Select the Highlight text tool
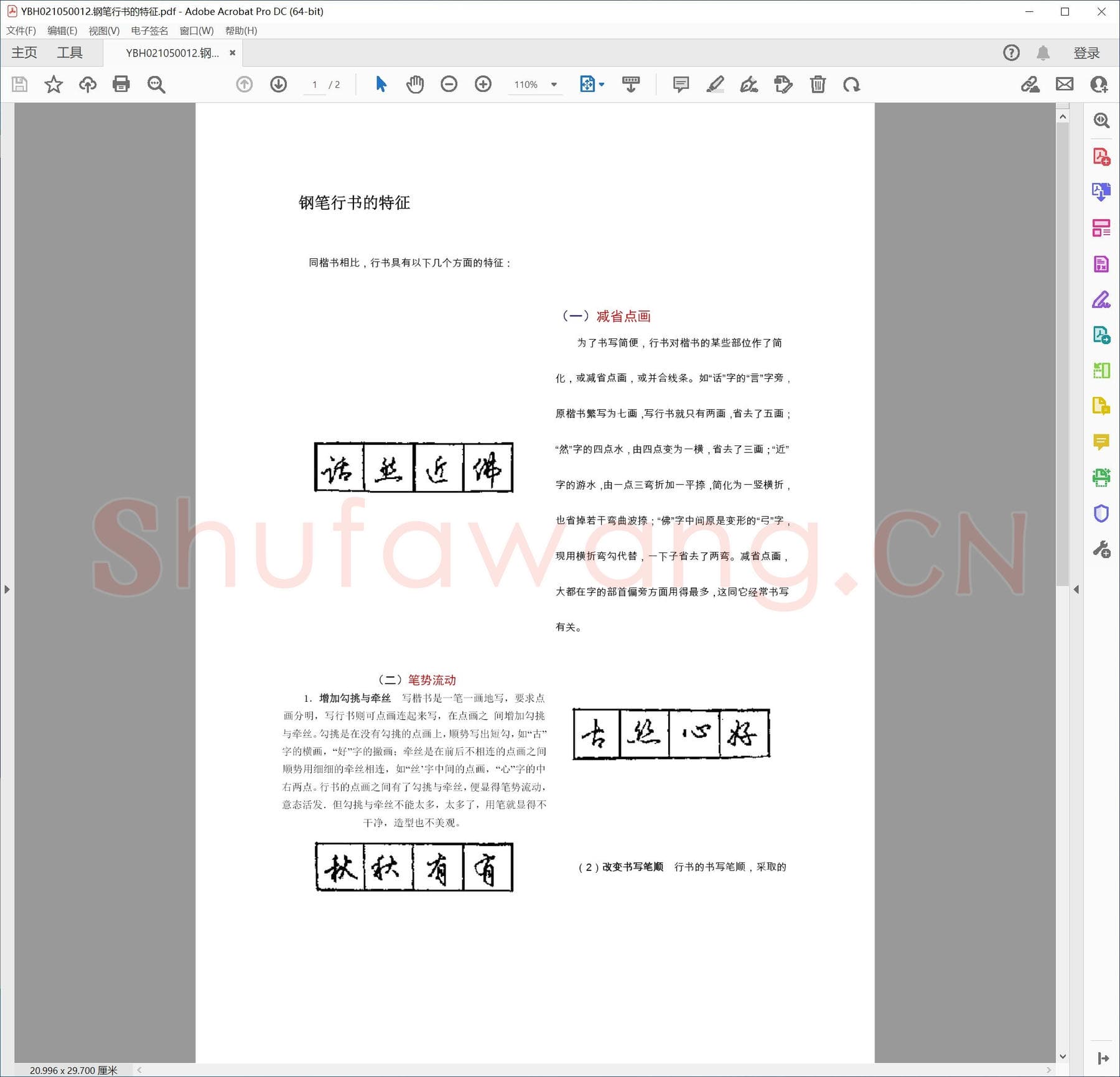The image size is (1120, 1077). (715, 84)
